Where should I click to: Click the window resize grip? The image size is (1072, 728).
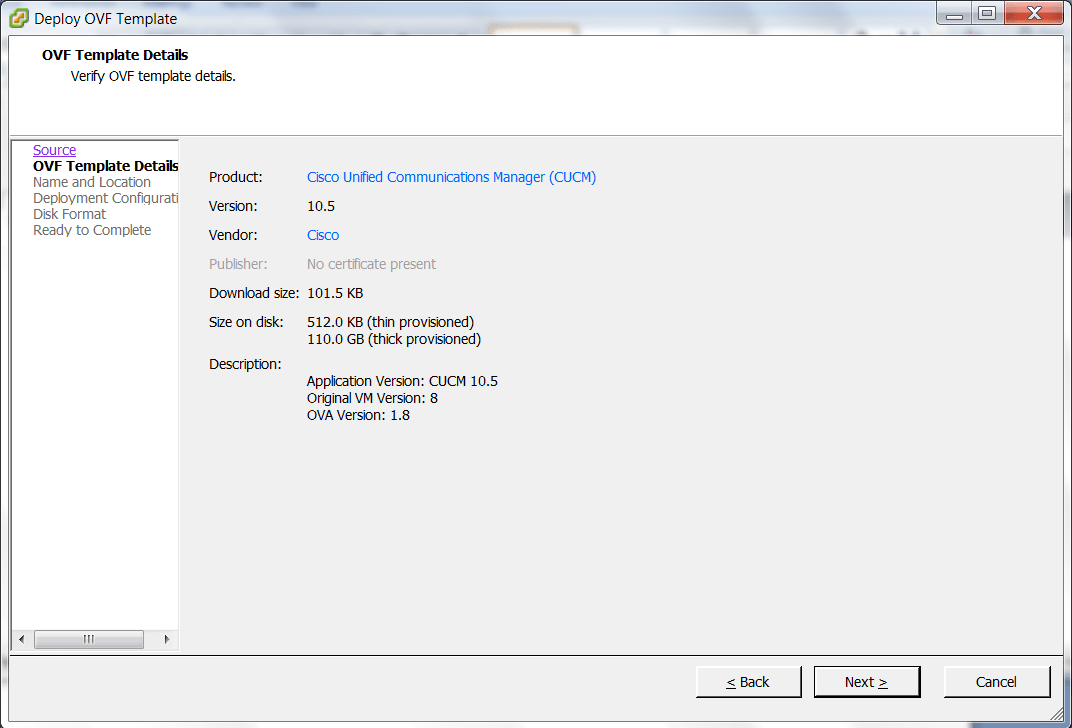1057,714
